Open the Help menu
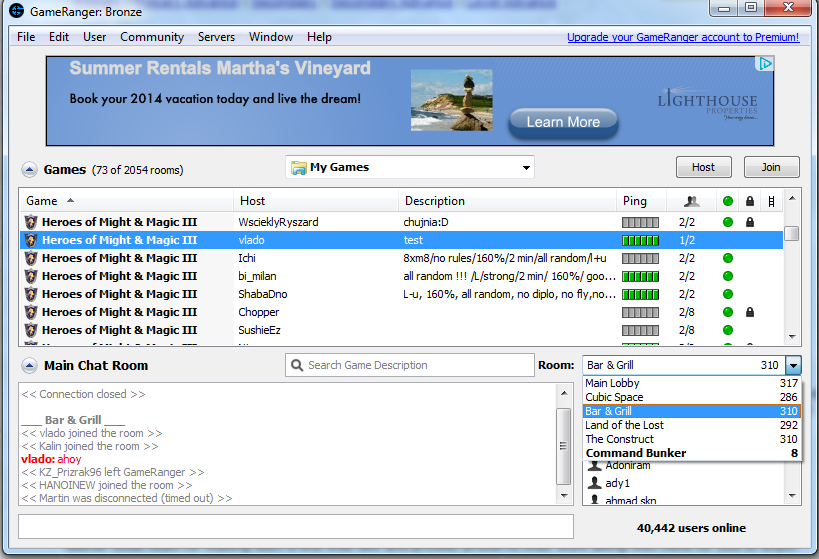This screenshot has width=819, height=559. pos(319,37)
